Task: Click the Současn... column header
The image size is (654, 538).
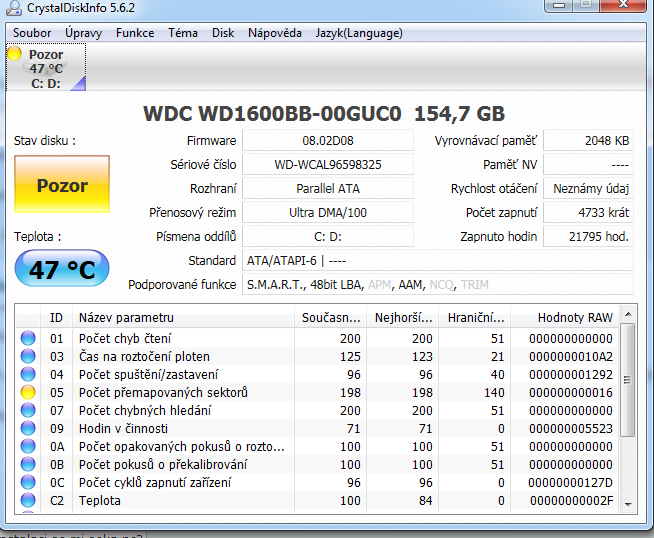Action: [x=330, y=317]
